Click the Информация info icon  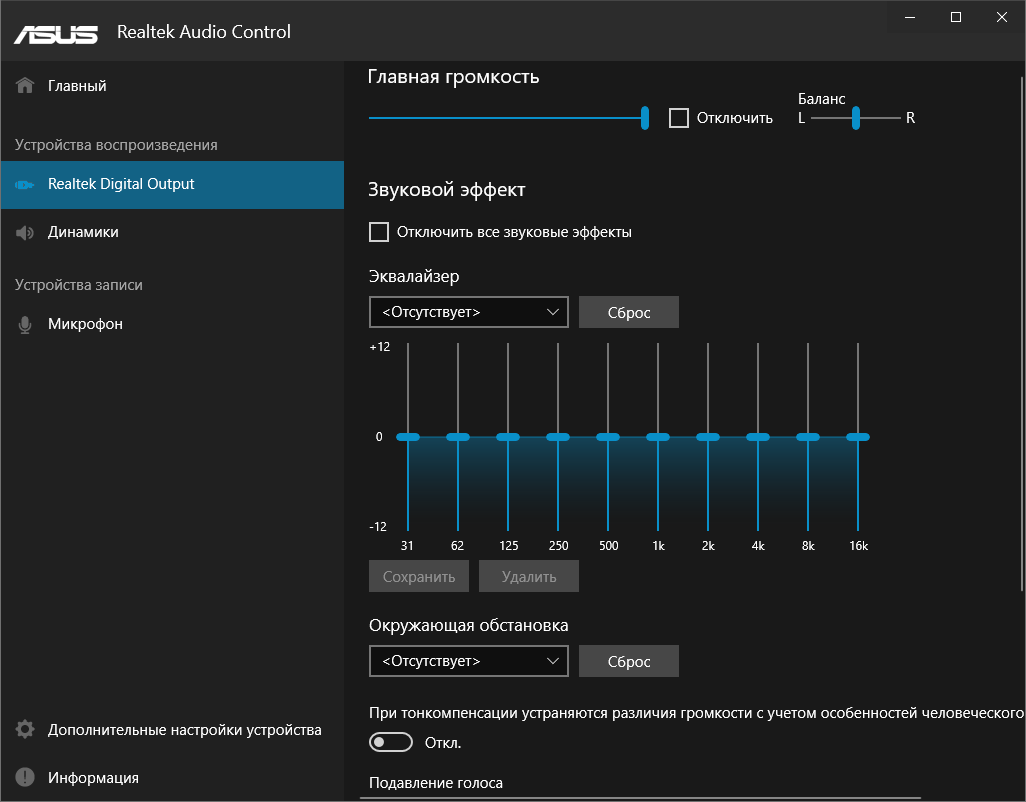[x=23, y=777]
